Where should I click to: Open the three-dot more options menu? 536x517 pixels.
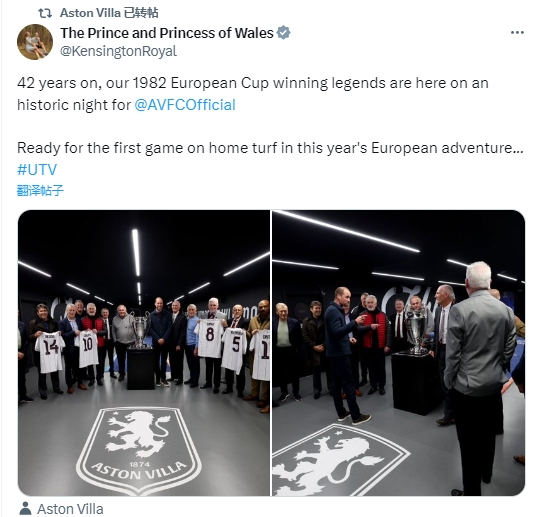tap(517, 33)
